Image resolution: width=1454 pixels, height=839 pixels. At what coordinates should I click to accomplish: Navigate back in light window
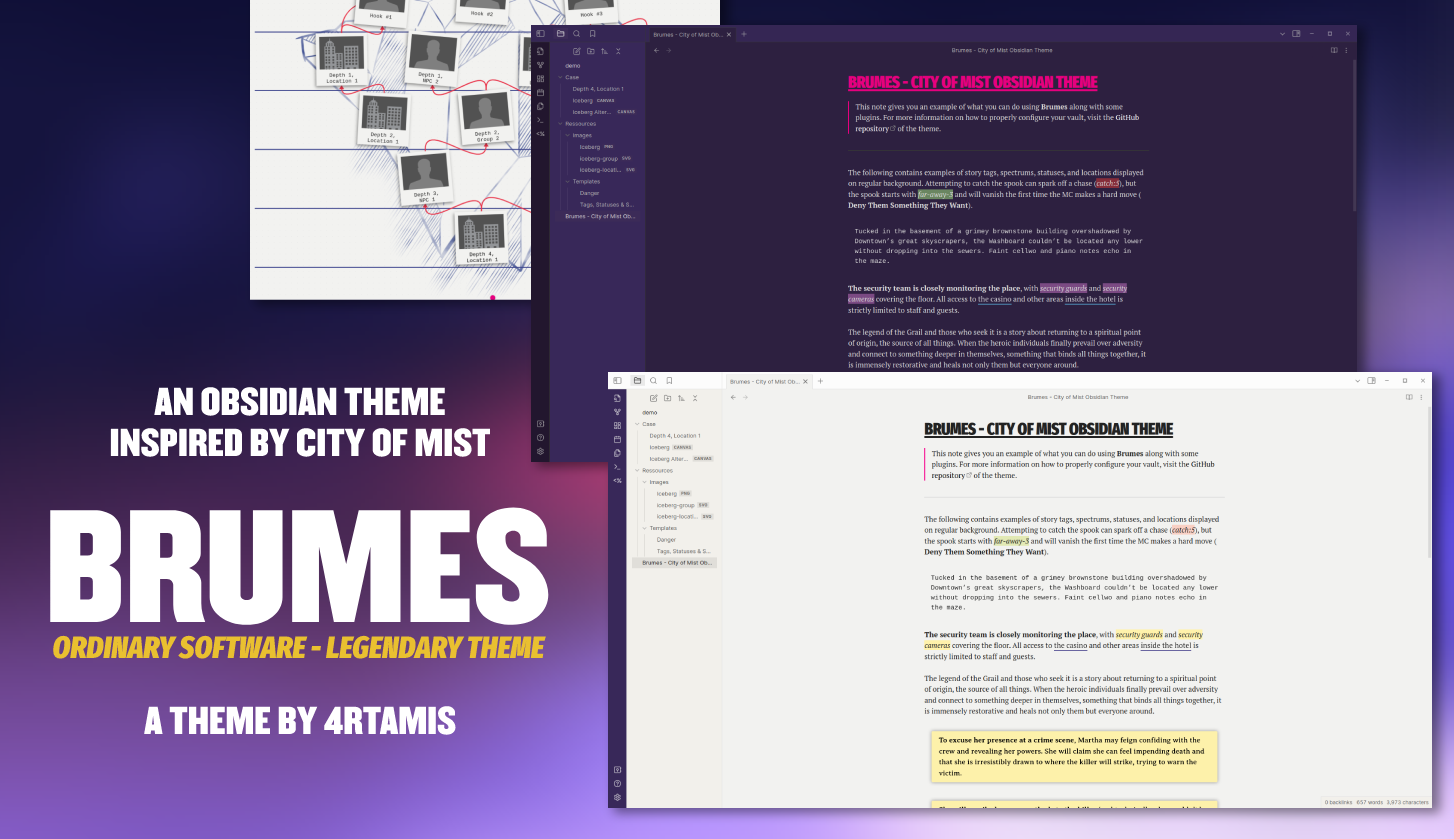point(733,397)
